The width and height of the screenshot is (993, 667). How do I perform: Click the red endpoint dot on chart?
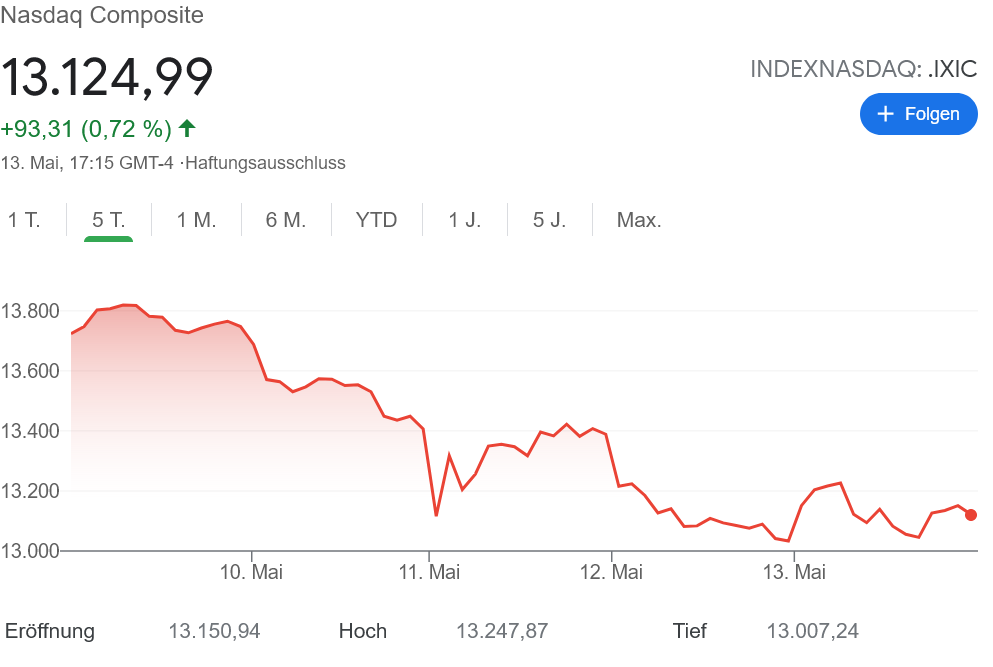970,515
